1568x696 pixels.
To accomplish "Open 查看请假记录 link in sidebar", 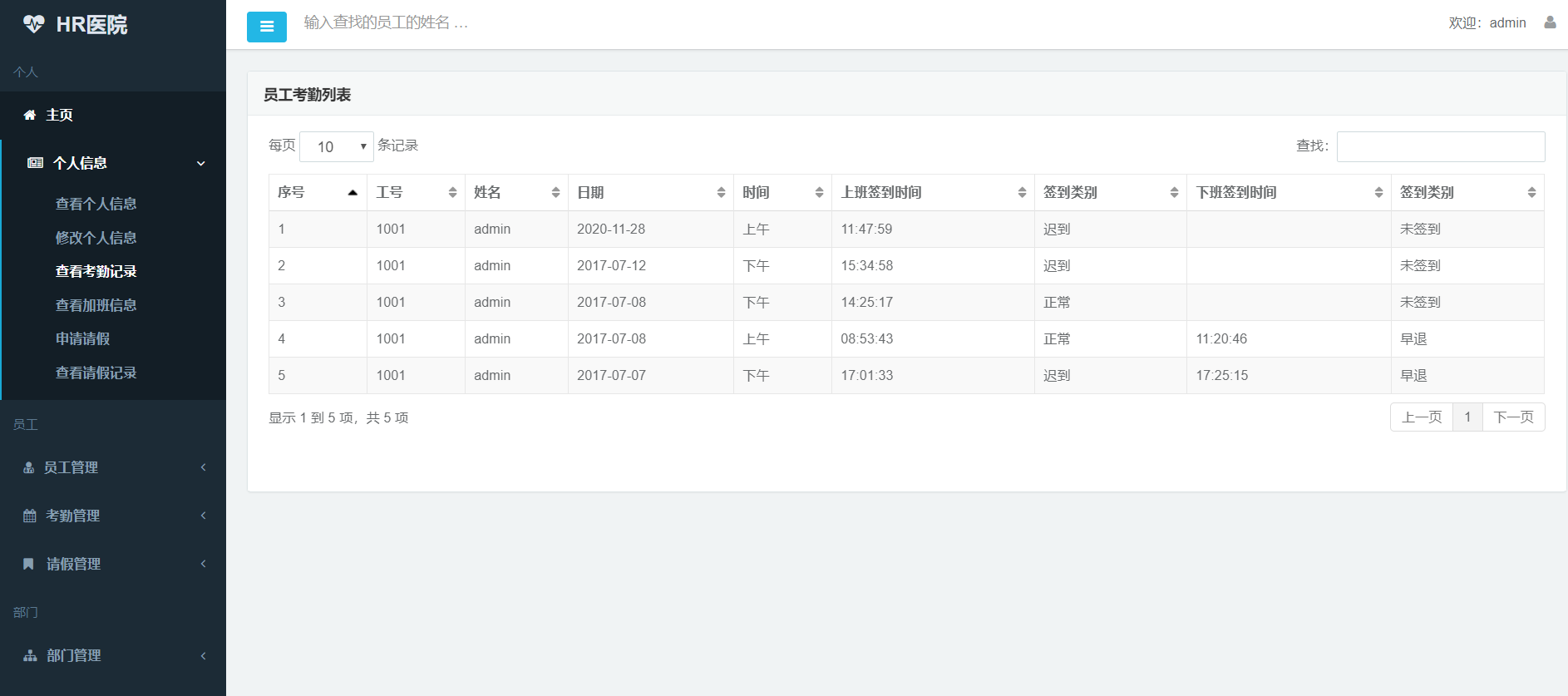I will pos(96,373).
